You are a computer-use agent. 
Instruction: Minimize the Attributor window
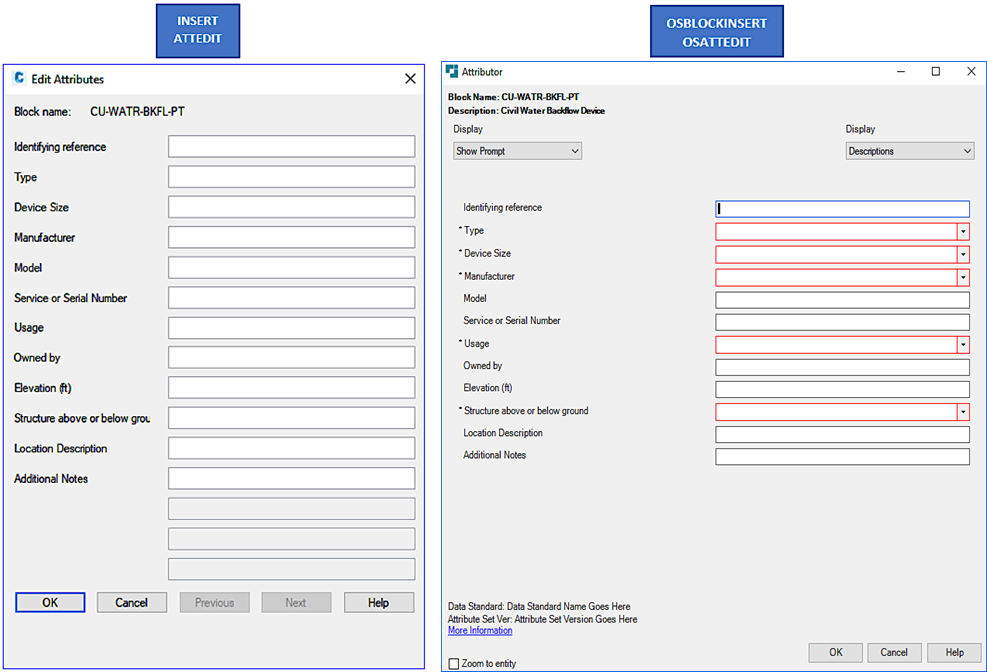901,72
